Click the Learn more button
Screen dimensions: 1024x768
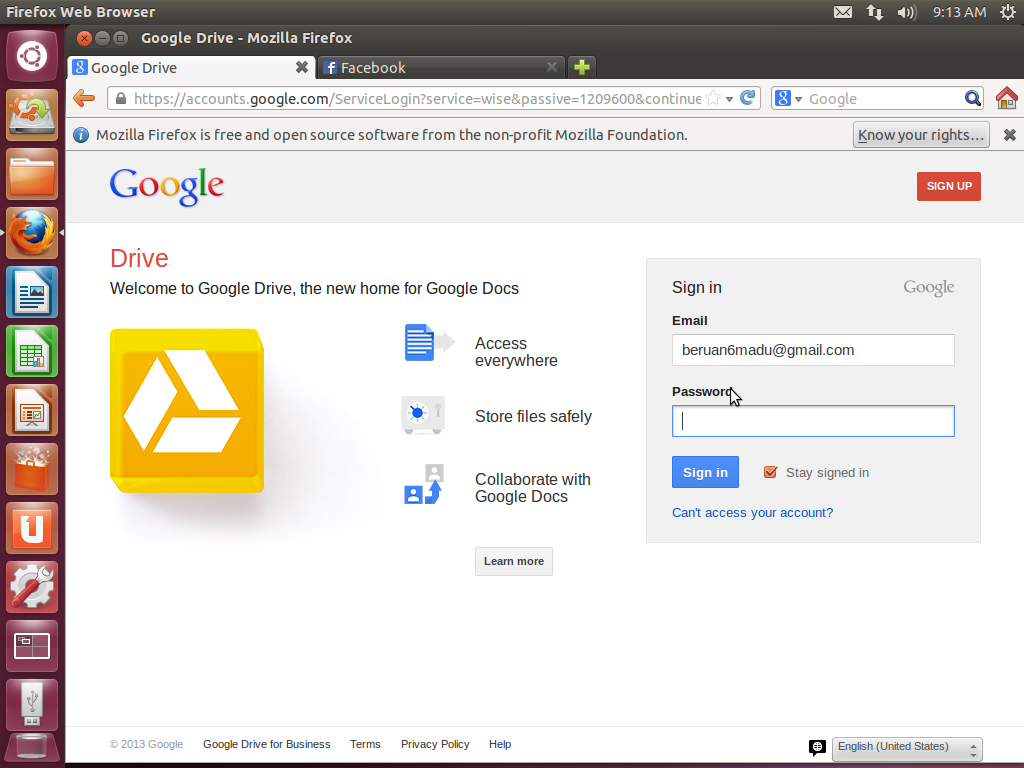click(514, 561)
